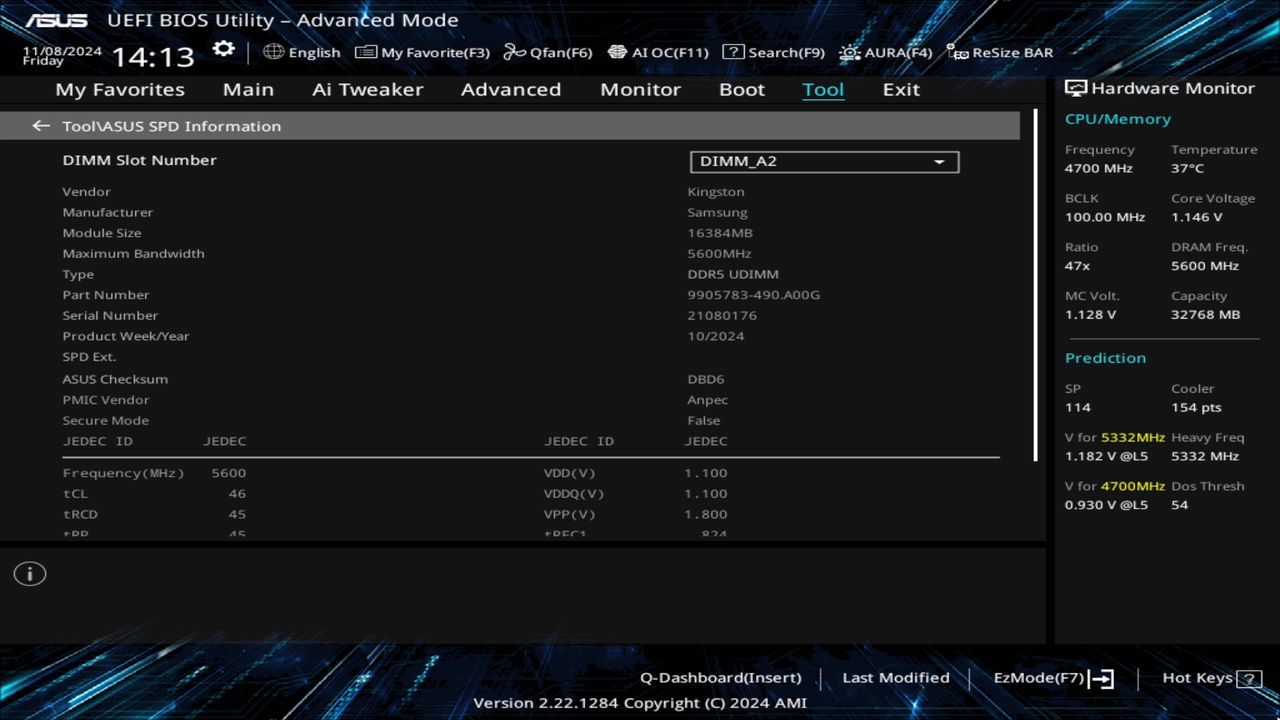
Task: Click the EzMode(F7) switch icon
Action: (1101, 679)
